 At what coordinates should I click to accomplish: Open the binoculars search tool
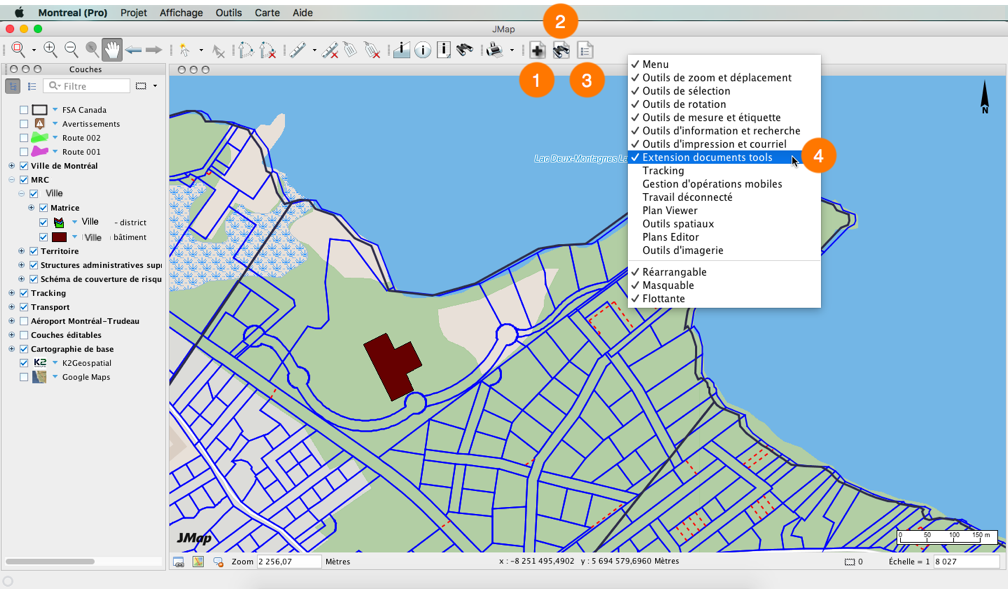(465, 50)
